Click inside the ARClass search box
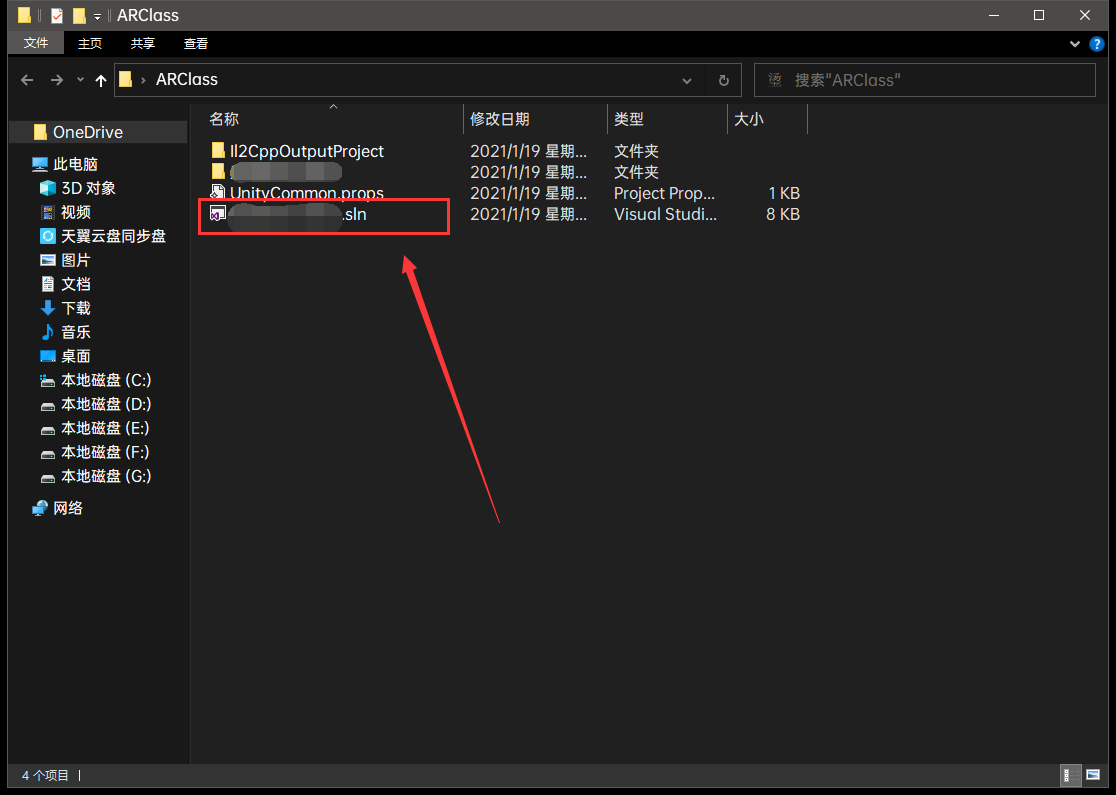 point(924,80)
